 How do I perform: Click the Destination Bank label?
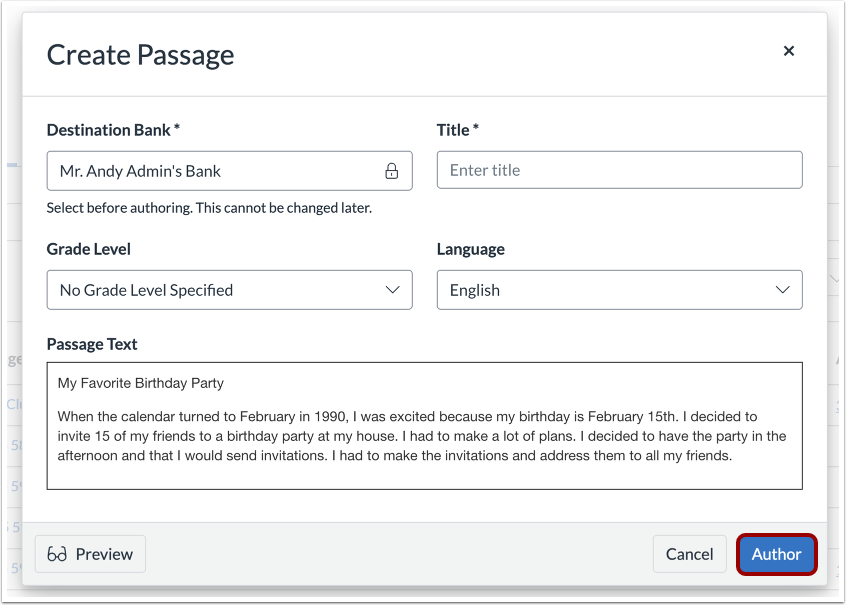pos(112,130)
